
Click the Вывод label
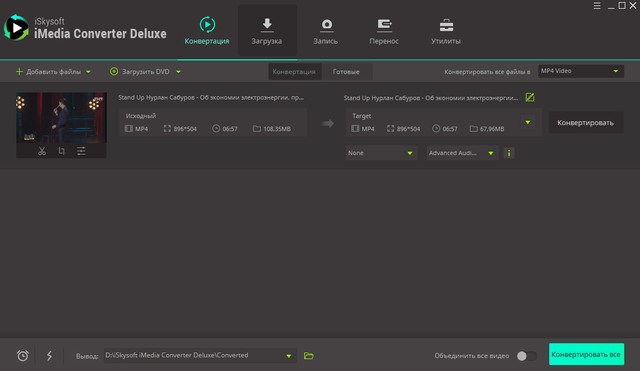pos(87,356)
